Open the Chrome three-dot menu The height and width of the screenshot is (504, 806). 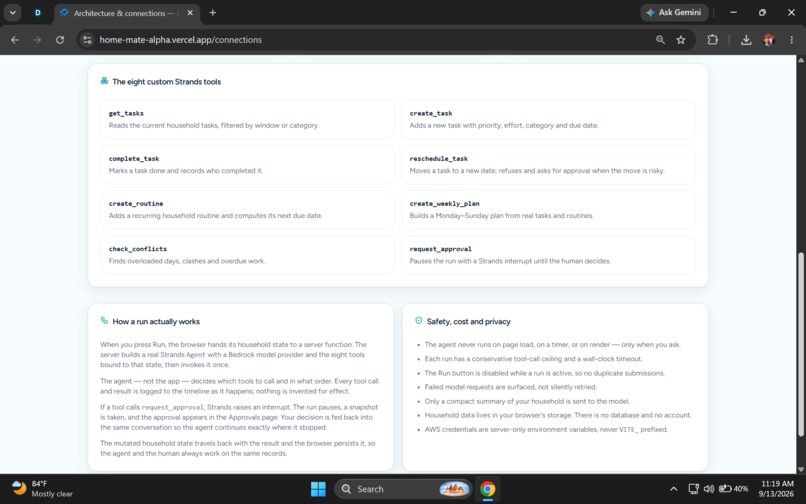[791, 40]
